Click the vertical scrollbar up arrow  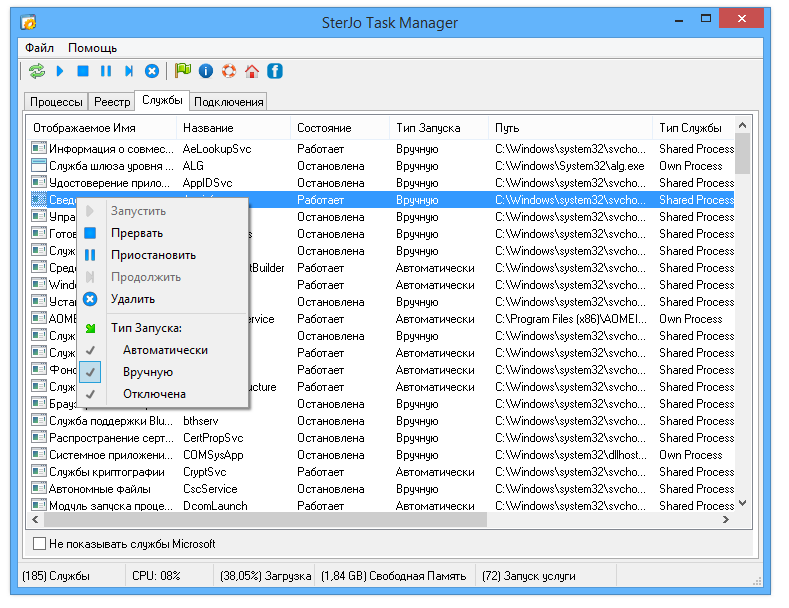742,125
